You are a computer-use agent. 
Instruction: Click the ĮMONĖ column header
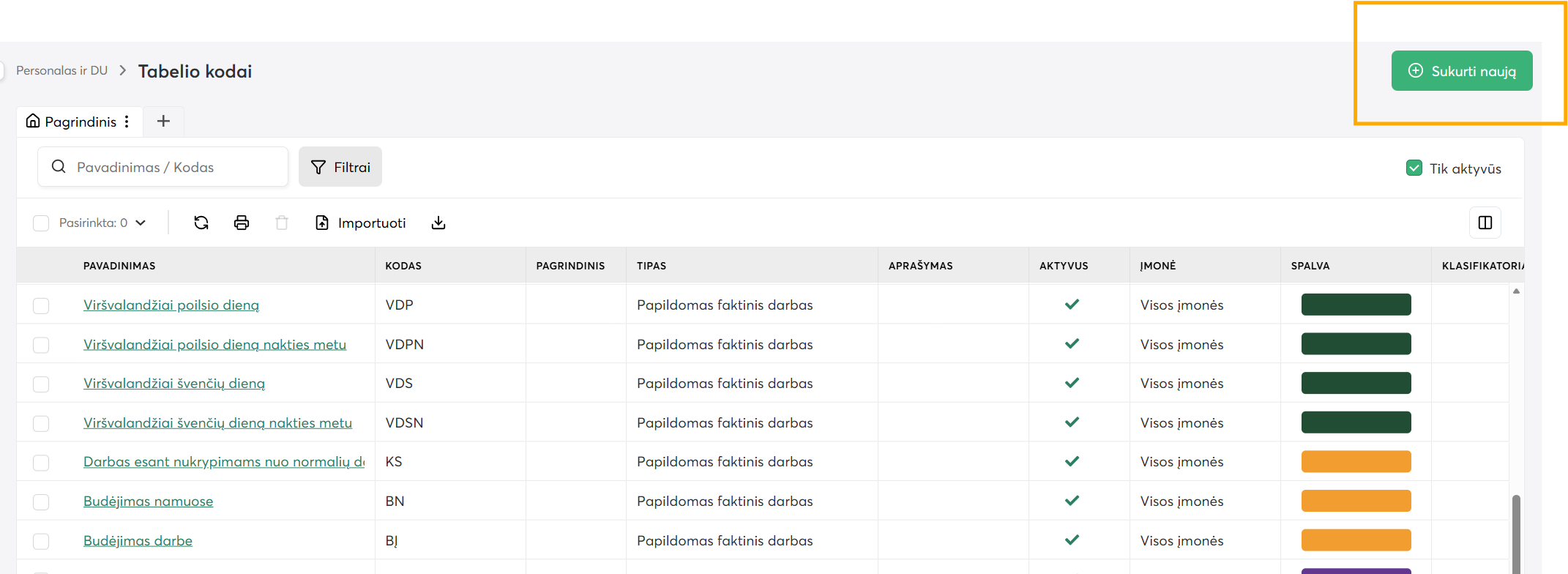1158,266
